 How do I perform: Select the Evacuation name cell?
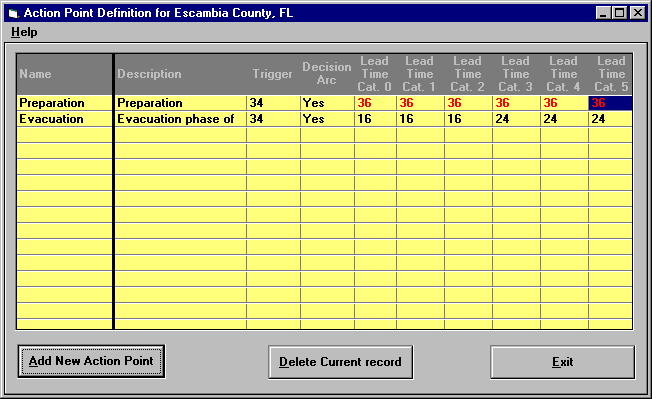click(x=64, y=119)
